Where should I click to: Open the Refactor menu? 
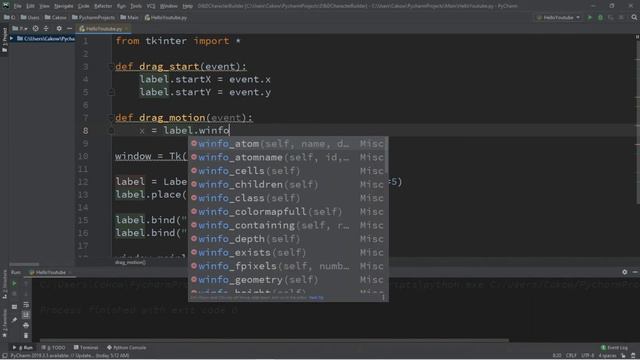(x=103, y=6)
